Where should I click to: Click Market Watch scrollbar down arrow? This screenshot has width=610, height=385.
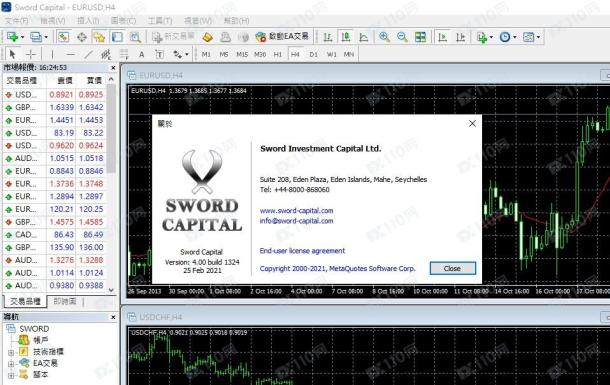tap(111, 289)
